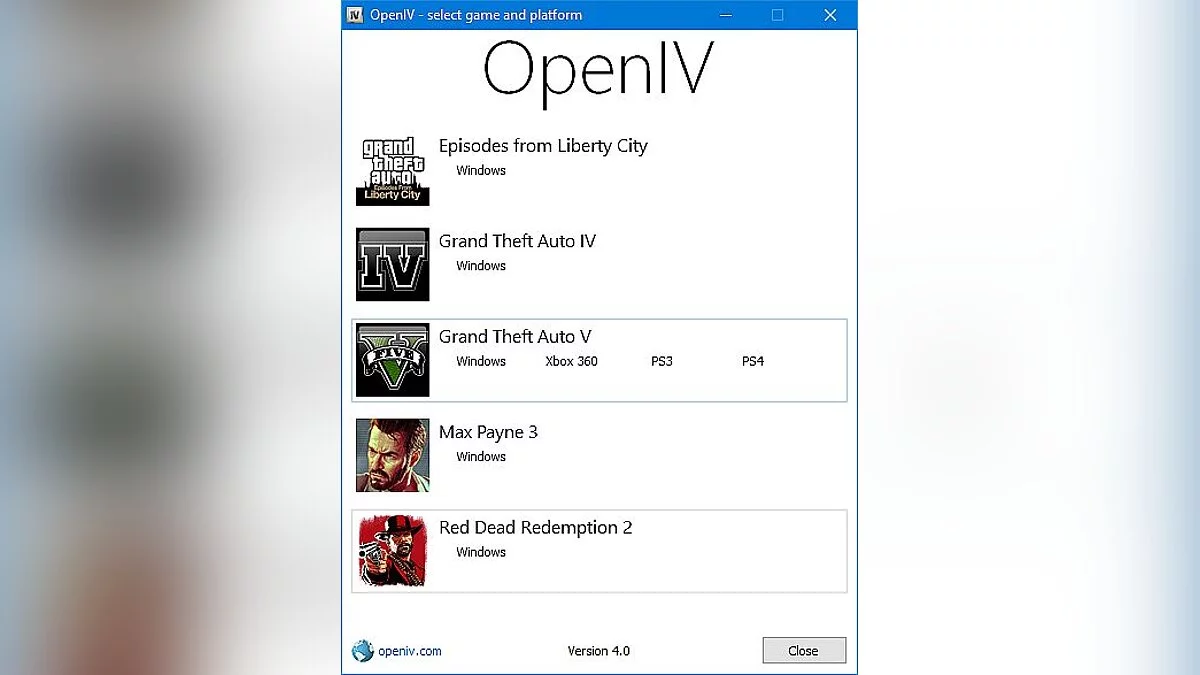Select Windows under Red Dead Redemption 2
Viewport: 1200px width, 675px height.
480,552
